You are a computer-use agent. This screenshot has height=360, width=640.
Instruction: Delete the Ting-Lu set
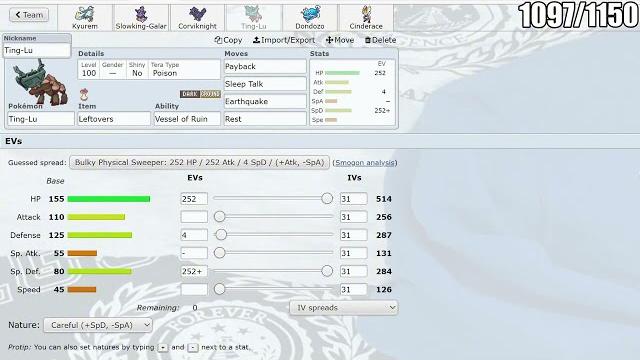click(380, 40)
